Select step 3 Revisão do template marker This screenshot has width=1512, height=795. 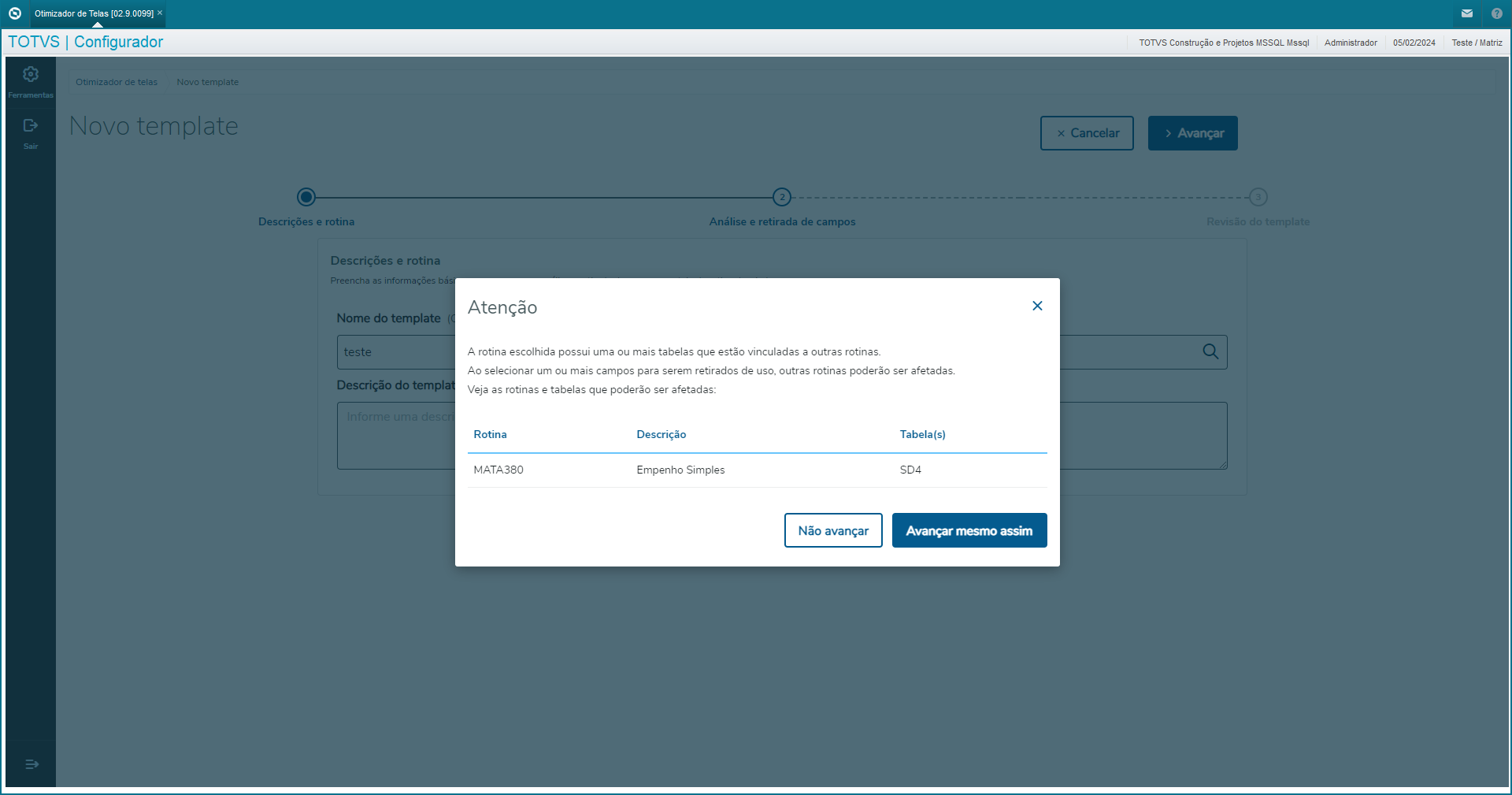[x=1258, y=197]
